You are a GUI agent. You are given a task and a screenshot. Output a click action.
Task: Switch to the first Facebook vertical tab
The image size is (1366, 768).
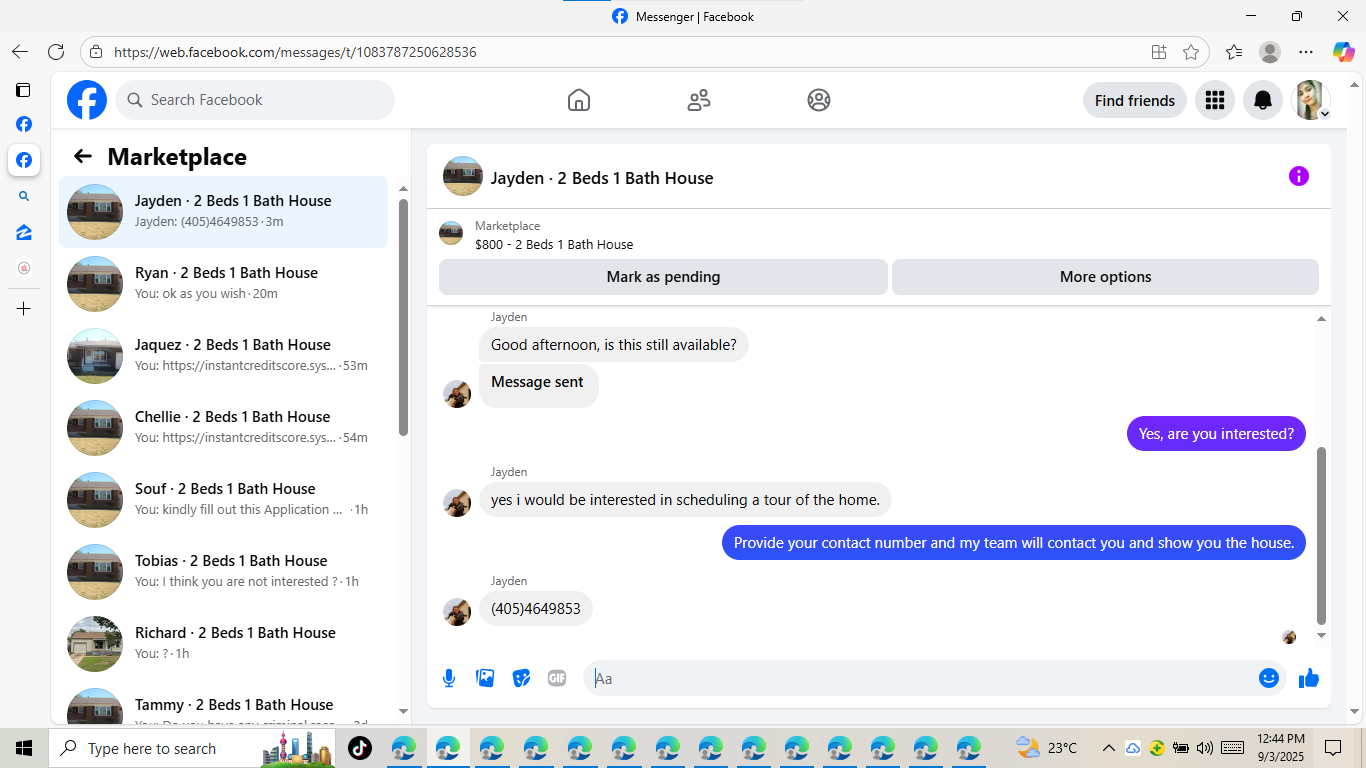pyautogui.click(x=24, y=124)
